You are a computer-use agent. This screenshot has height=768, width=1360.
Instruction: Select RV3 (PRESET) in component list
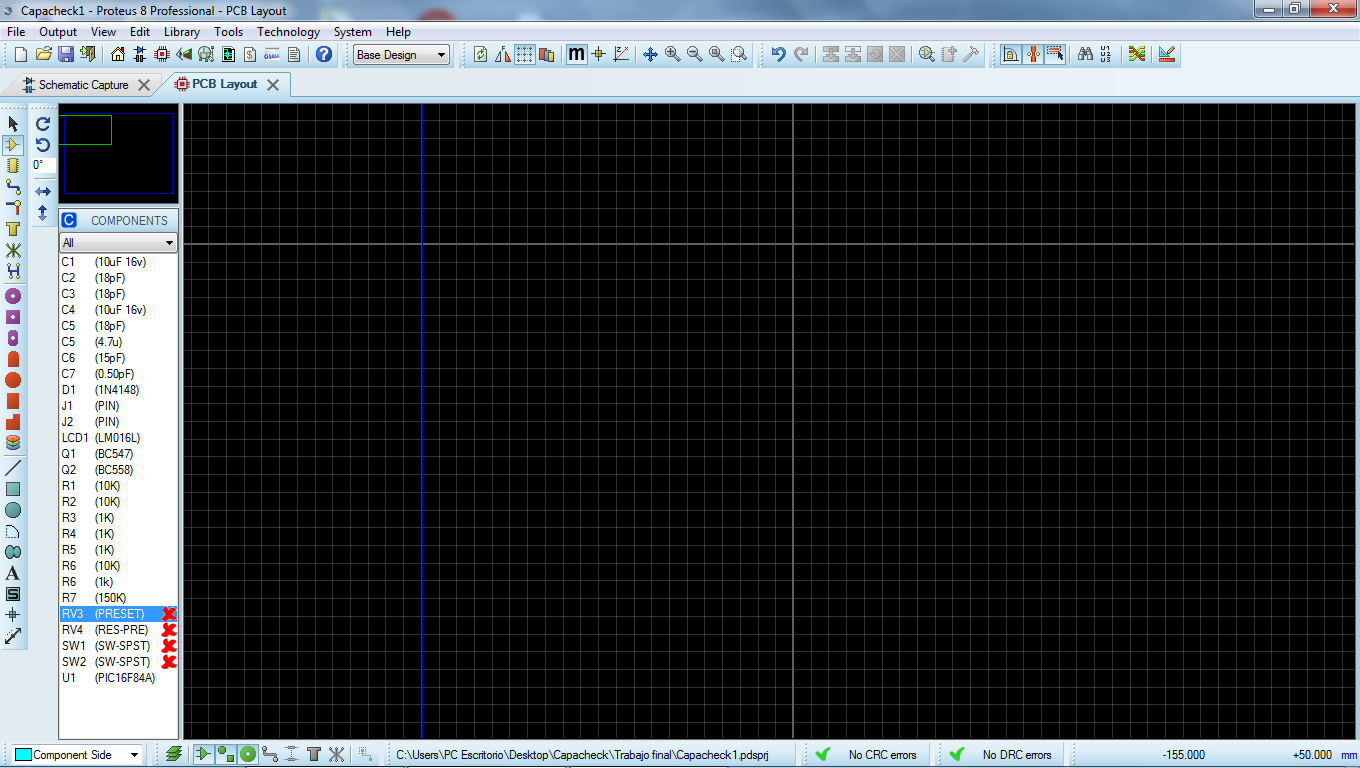(118, 614)
